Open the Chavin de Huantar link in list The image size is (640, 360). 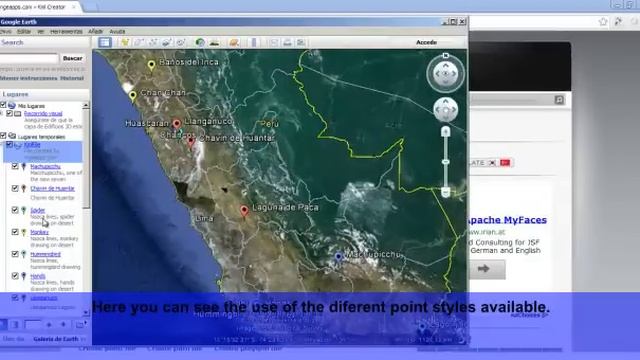52,189
